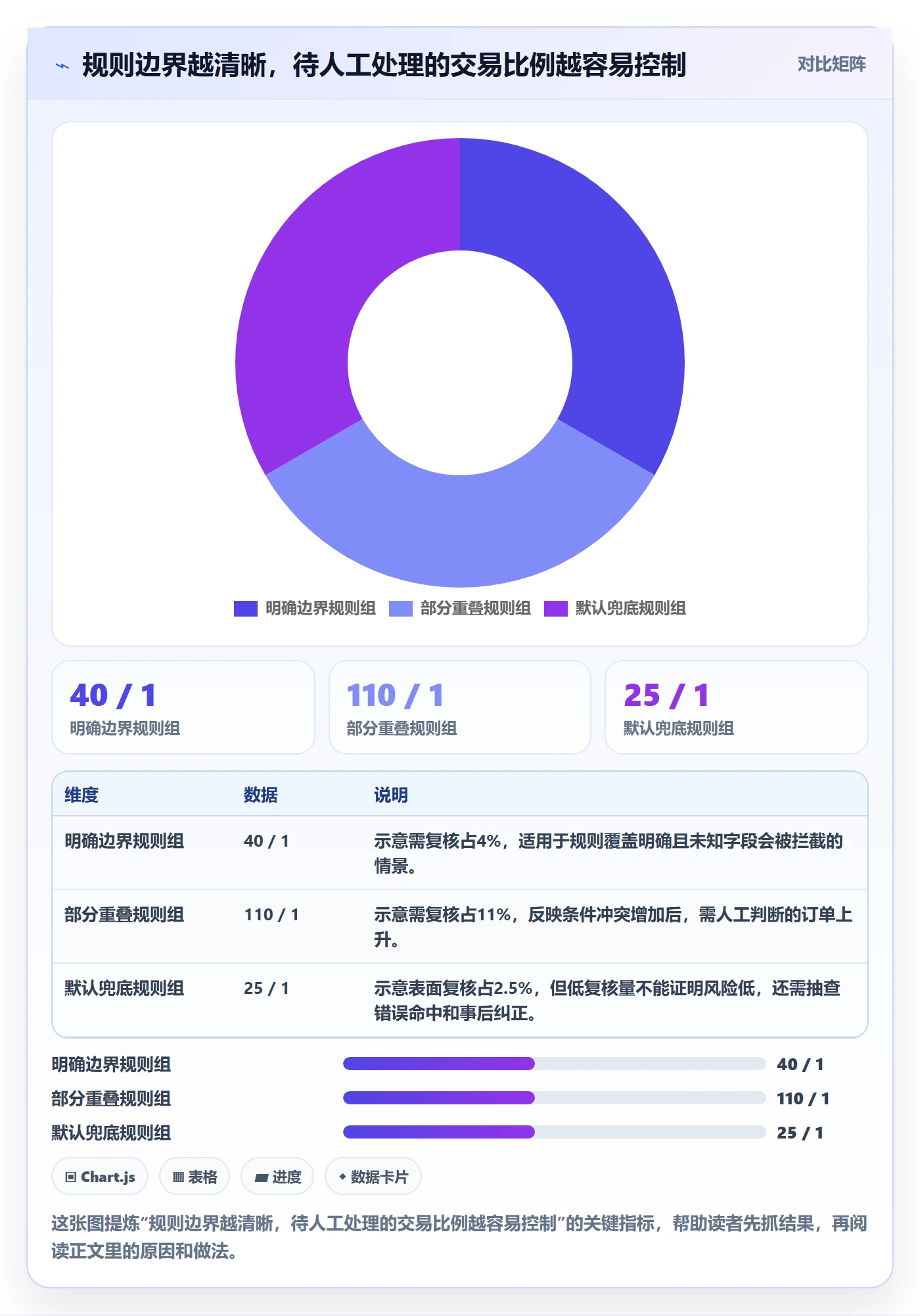Click the progress label 明确边界规则组
Image resolution: width=920 pixels, height=1316 pixels.
coord(111,1065)
